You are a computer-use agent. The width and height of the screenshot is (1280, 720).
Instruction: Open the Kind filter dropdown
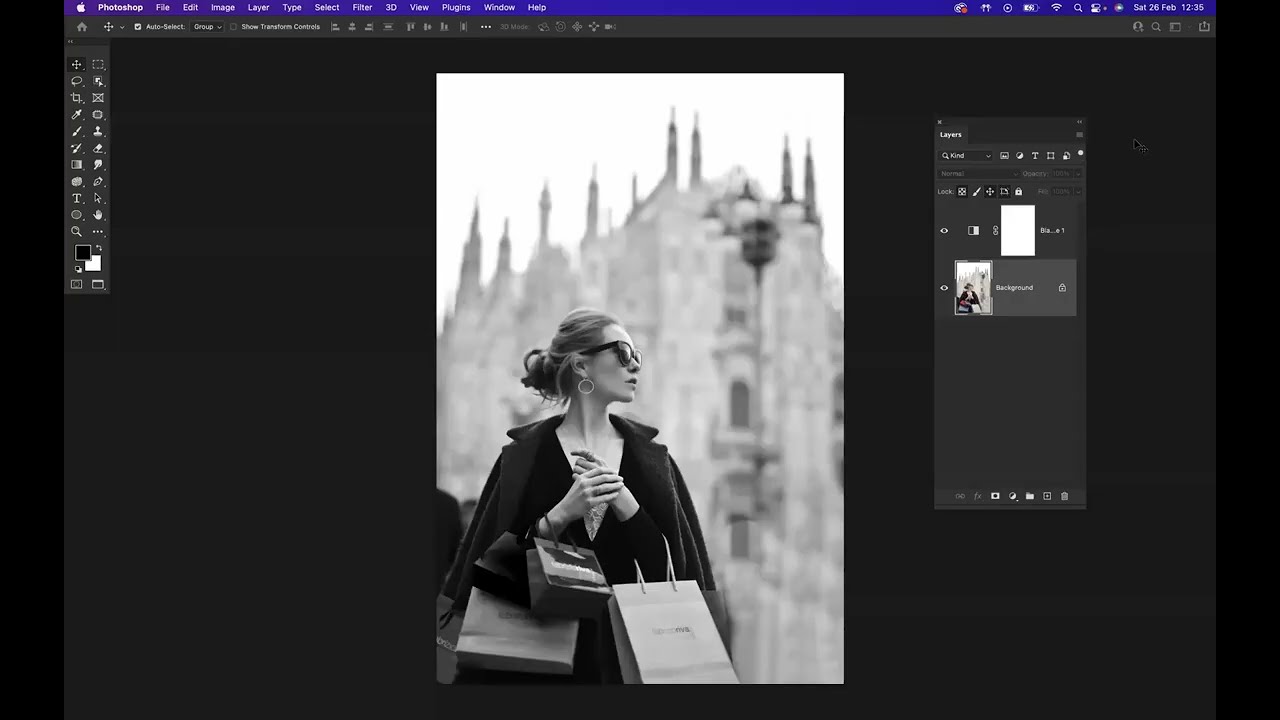(x=966, y=156)
